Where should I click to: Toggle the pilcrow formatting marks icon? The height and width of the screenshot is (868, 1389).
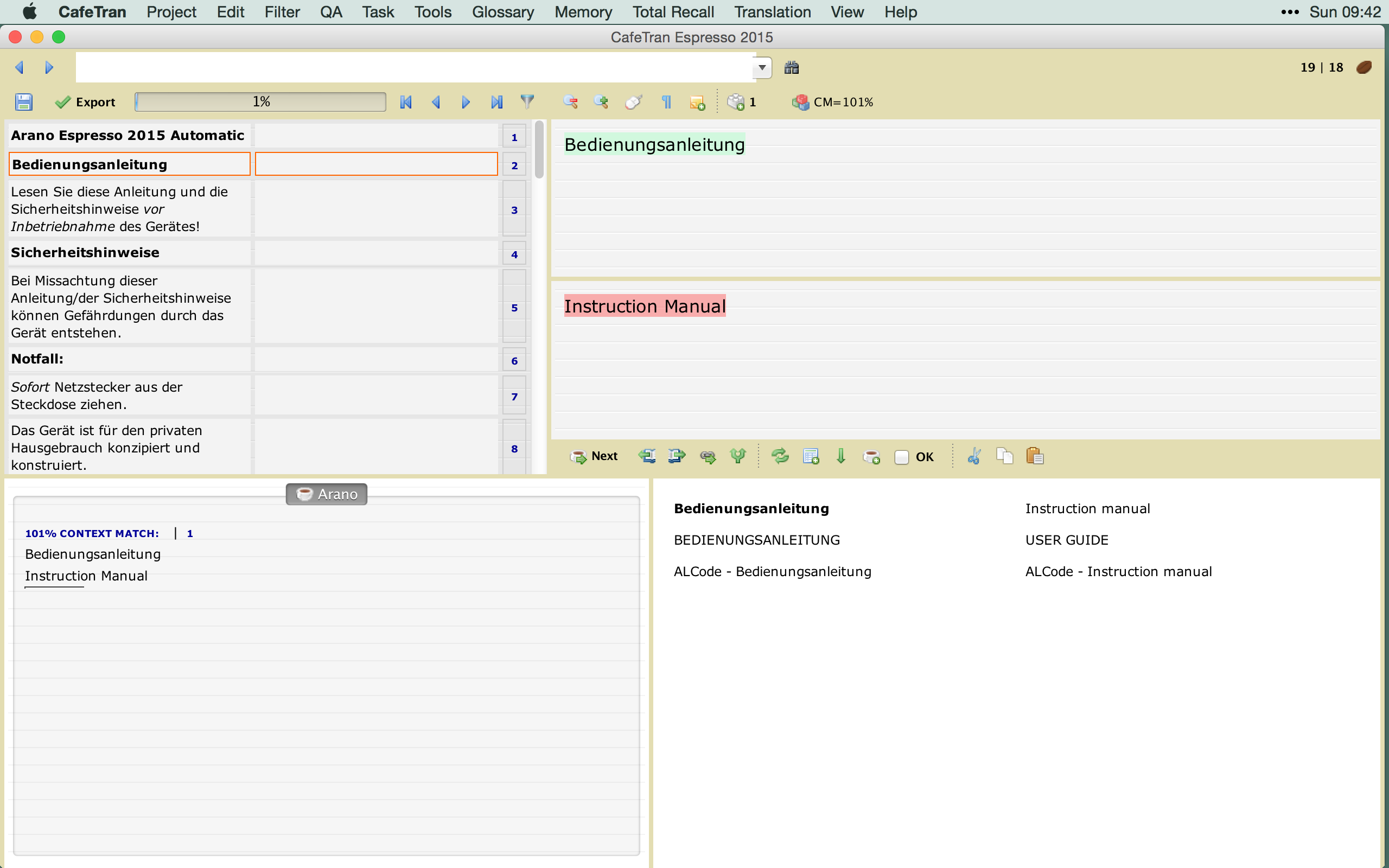(666, 102)
